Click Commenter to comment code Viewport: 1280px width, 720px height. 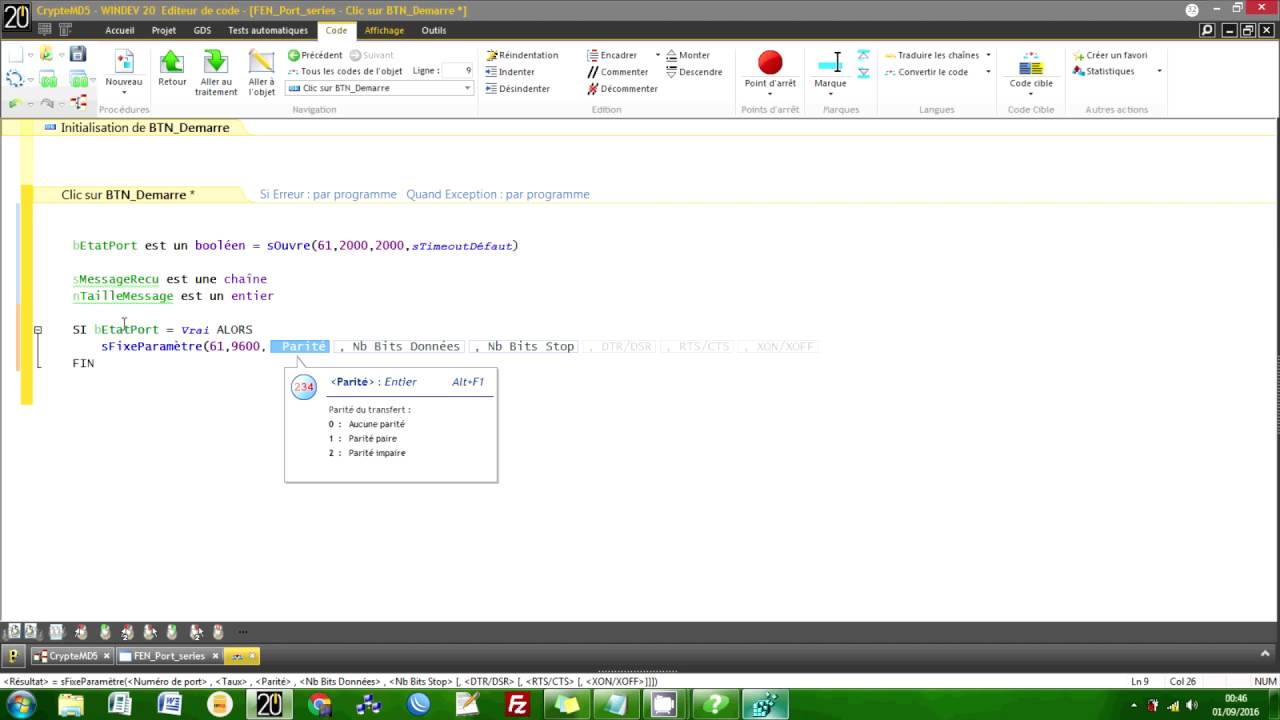[x=617, y=72]
